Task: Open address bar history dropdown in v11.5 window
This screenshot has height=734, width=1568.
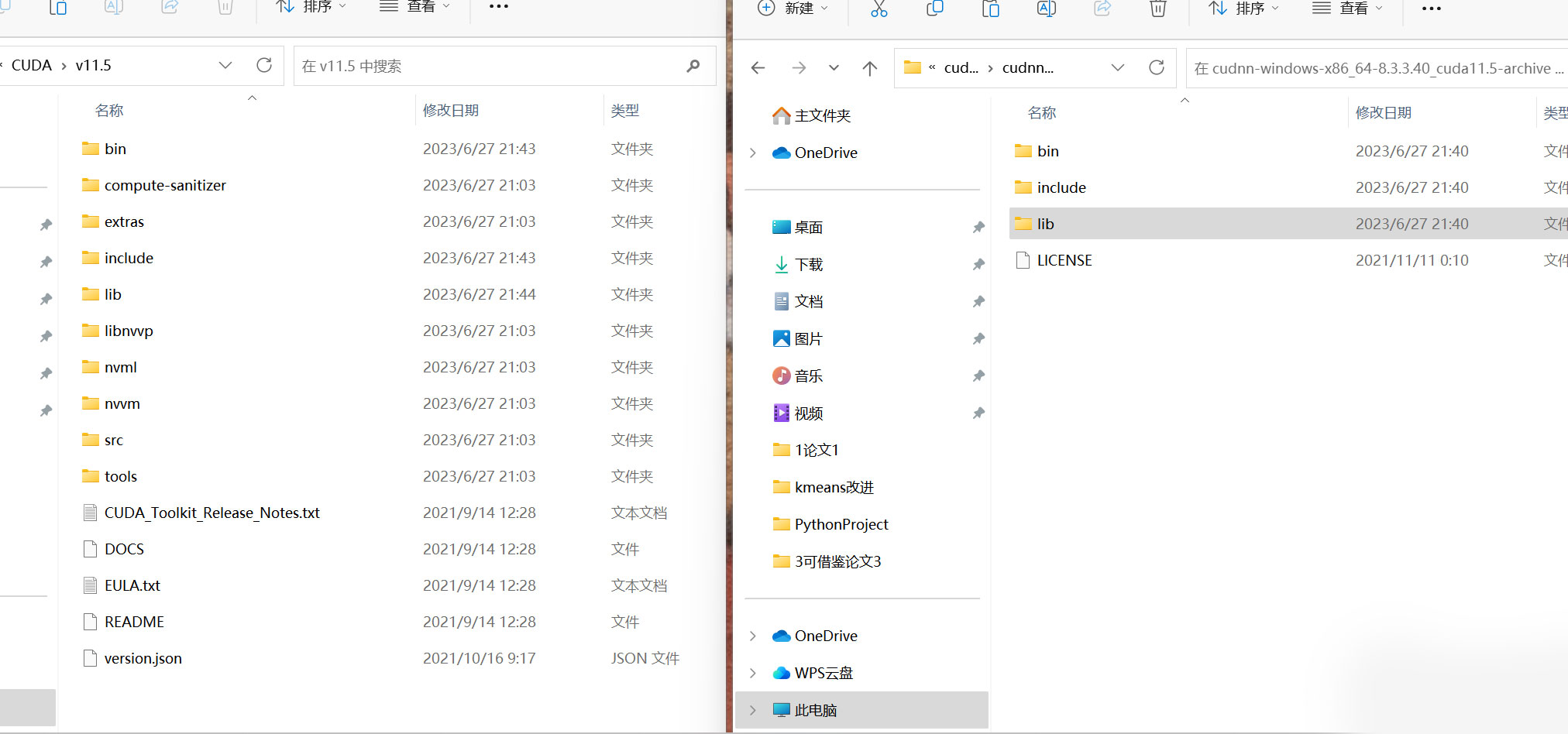Action: click(x=225, y=65)
